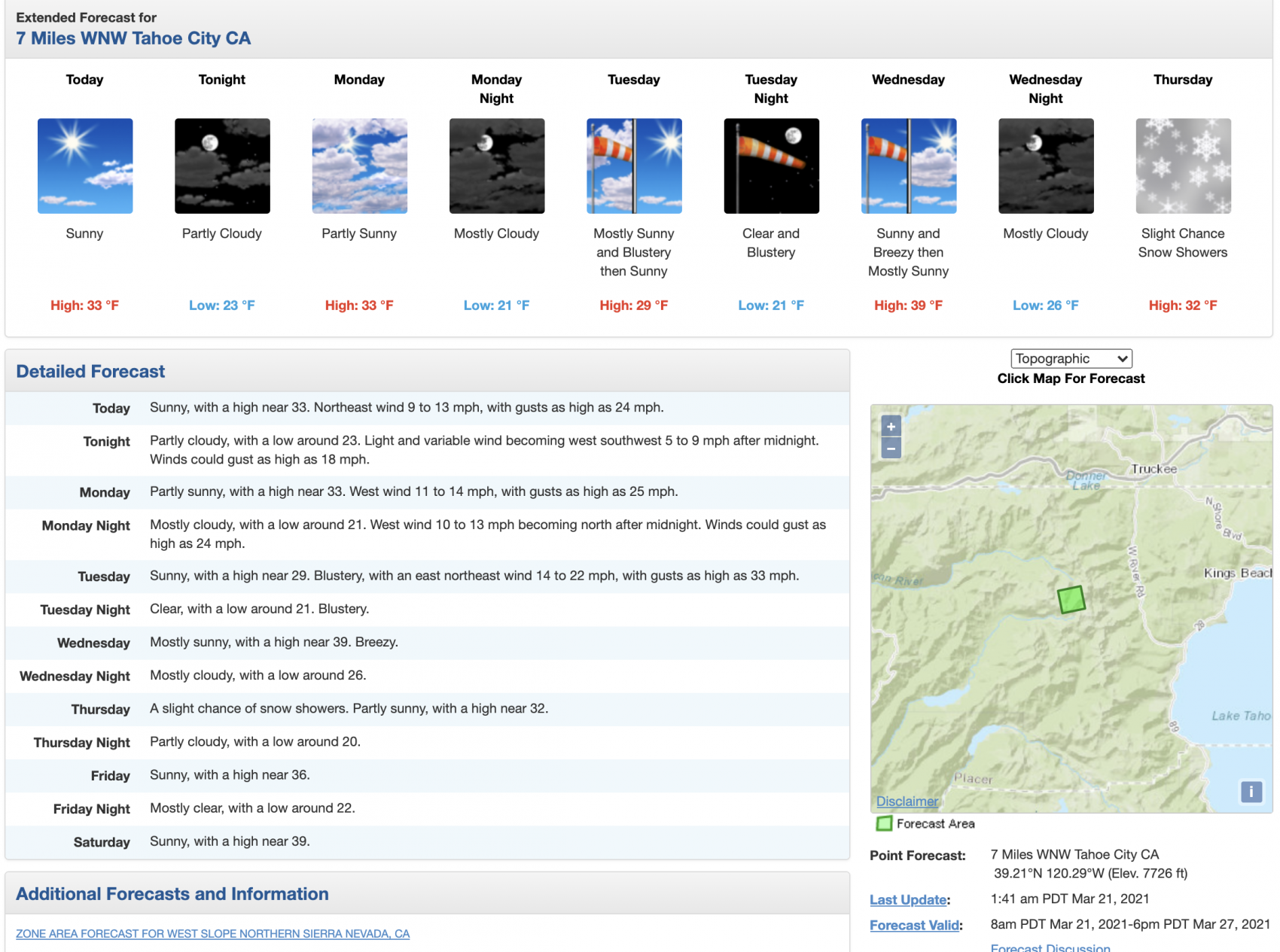The image size is (1280, 952).
Task: Open the Forecast Discussion link
Action: (x=1050, y=947)
